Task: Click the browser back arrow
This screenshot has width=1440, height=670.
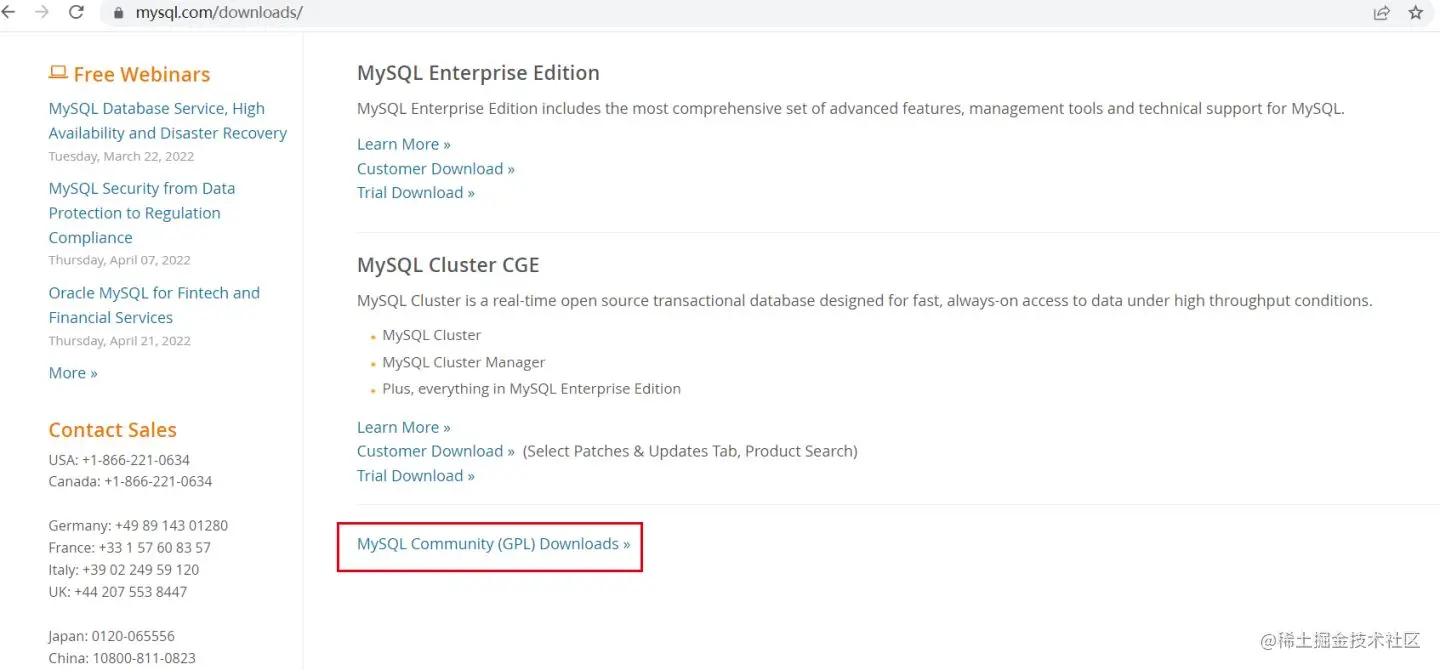Action: pyautogui.click(x=9, y=13)
